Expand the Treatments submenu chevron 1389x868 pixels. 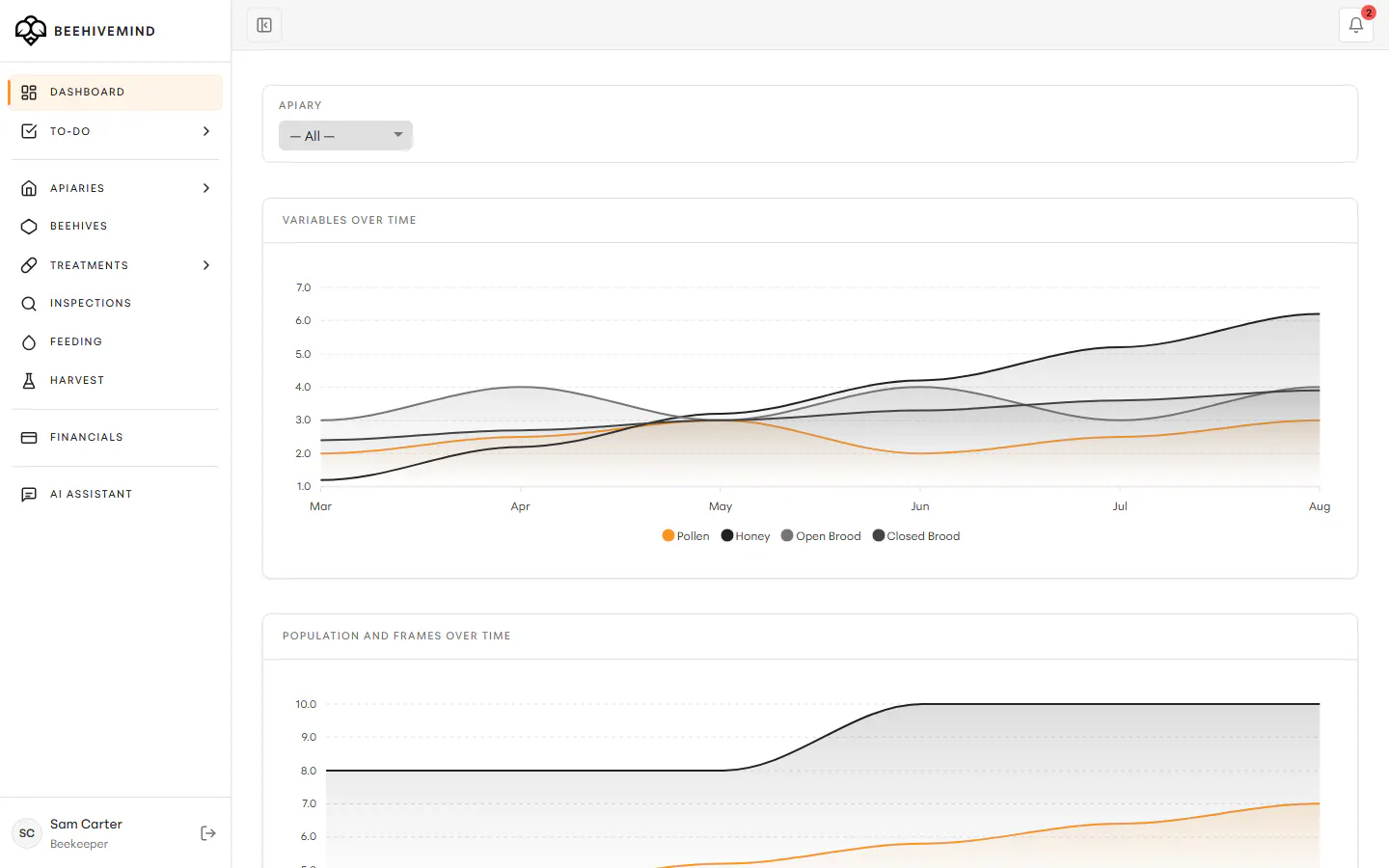click(206, 265)
